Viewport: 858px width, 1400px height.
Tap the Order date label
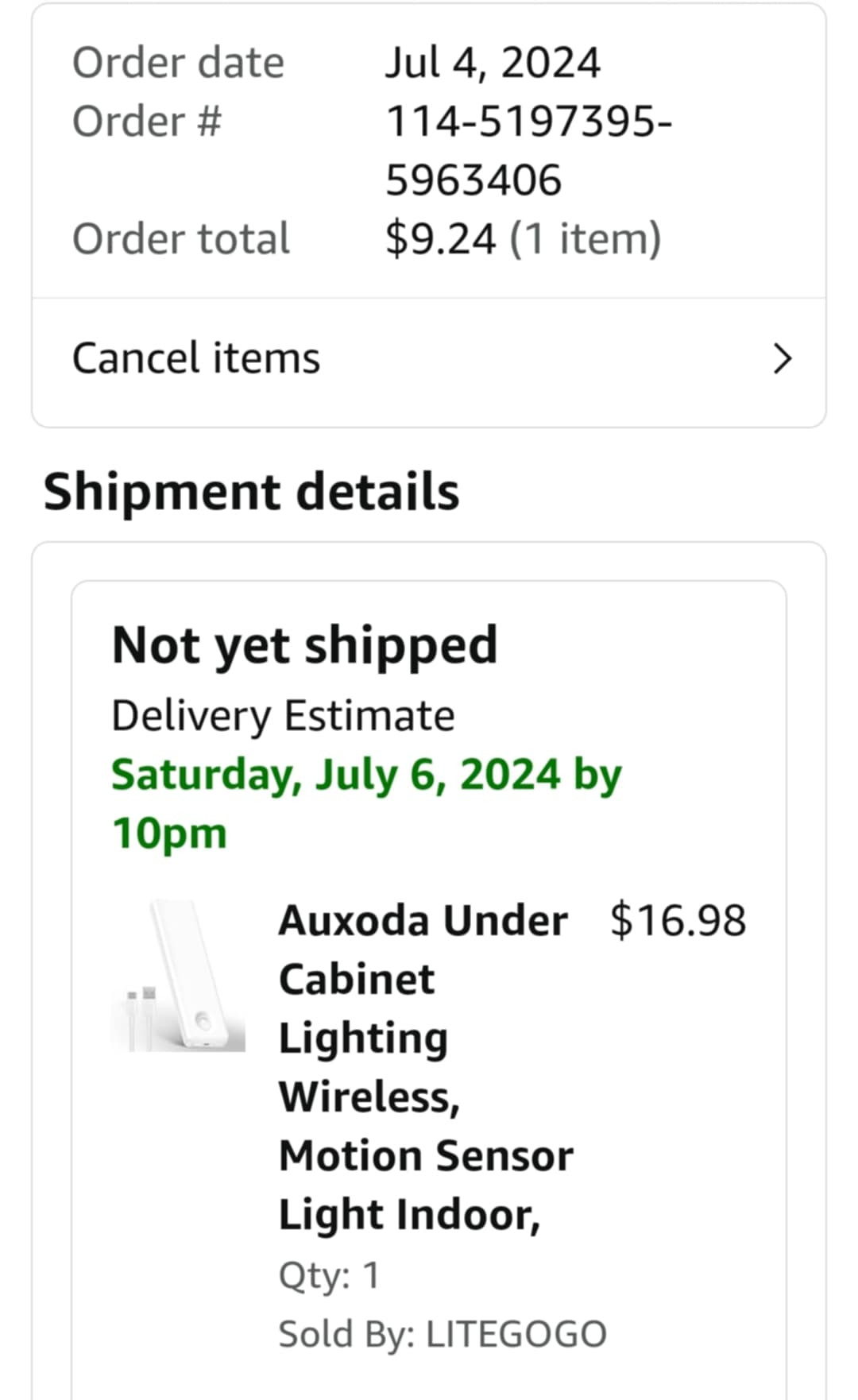[x=178, y=63]
